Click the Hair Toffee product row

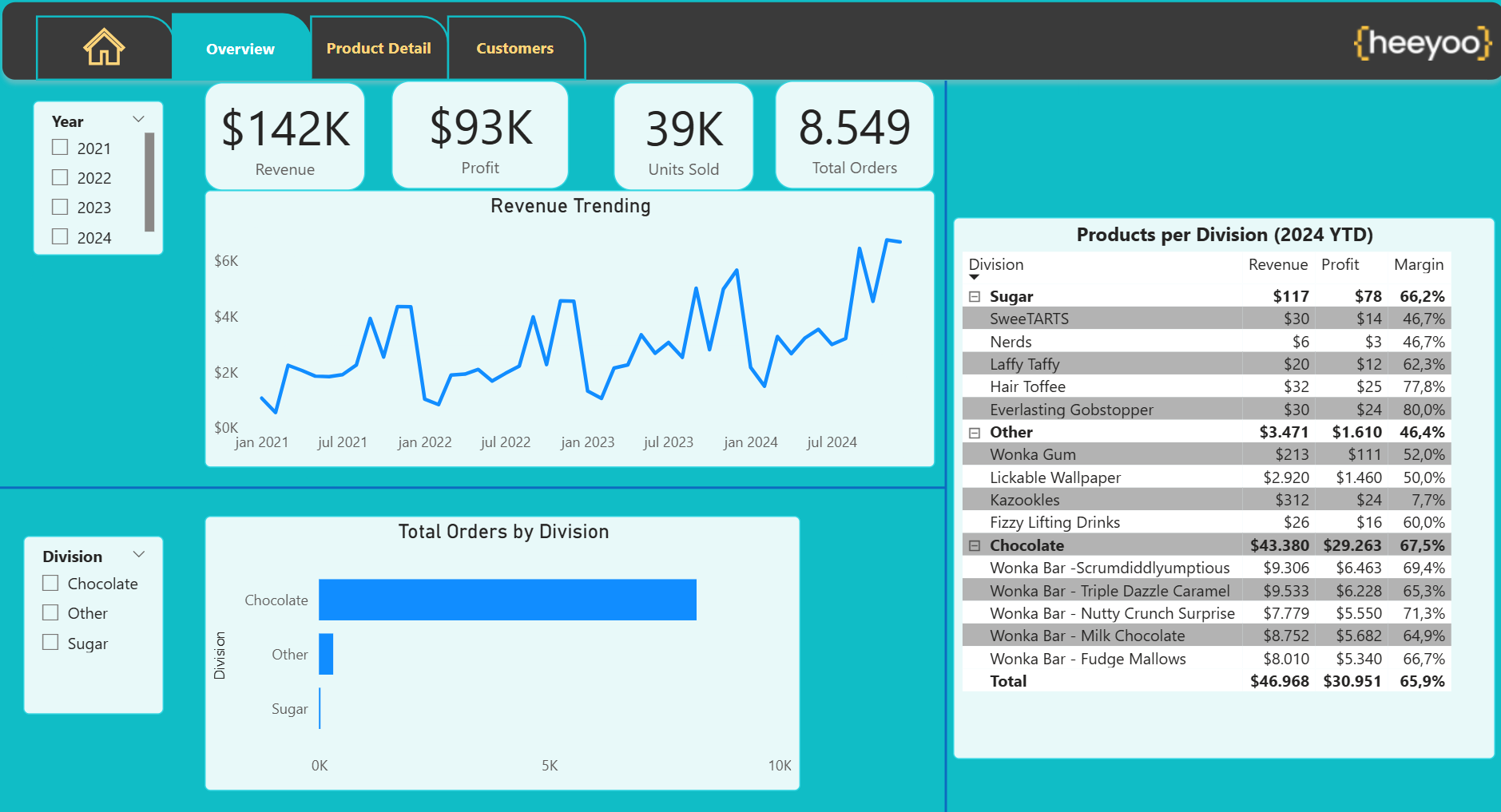[1206, 386]
